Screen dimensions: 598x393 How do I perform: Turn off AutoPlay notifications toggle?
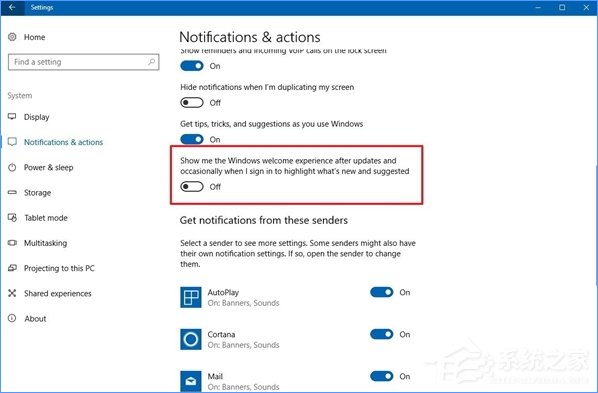381,292
